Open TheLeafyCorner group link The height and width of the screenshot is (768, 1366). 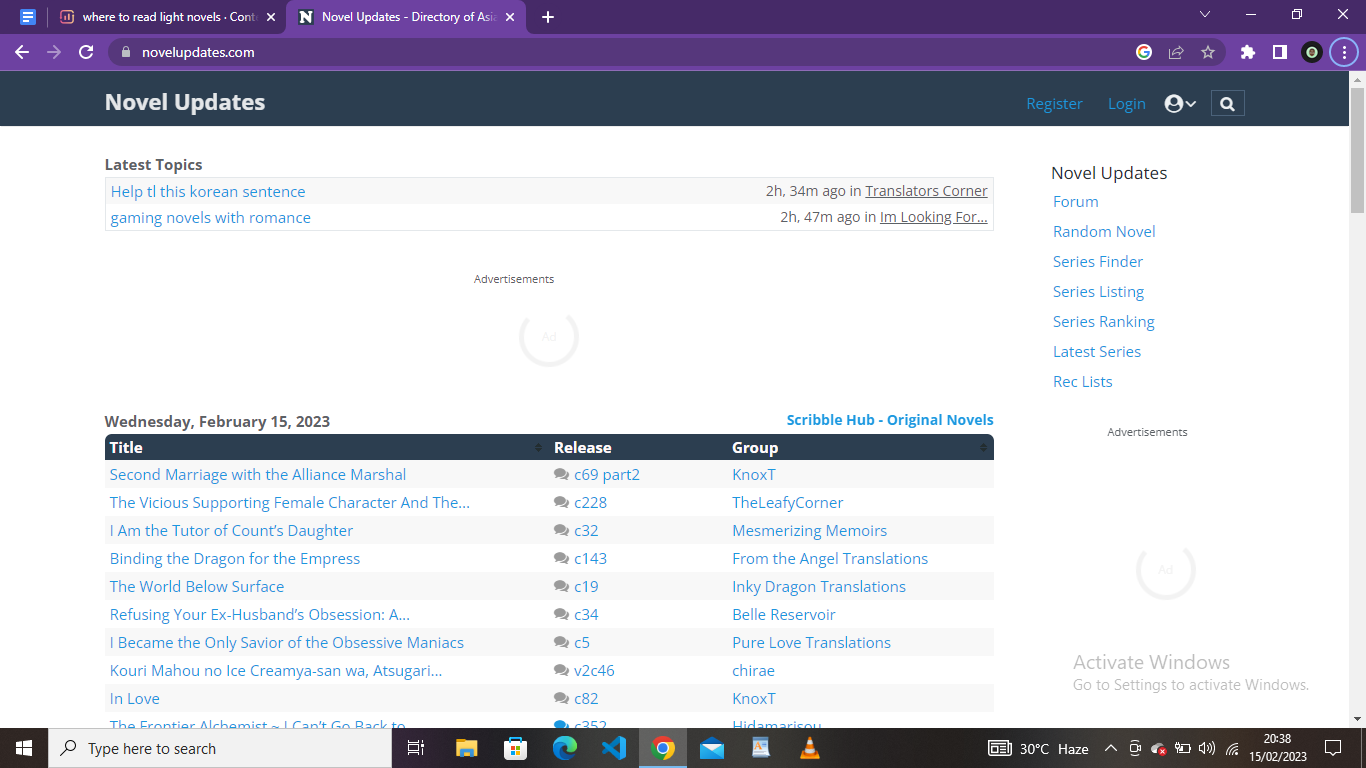tap(788, 502)
